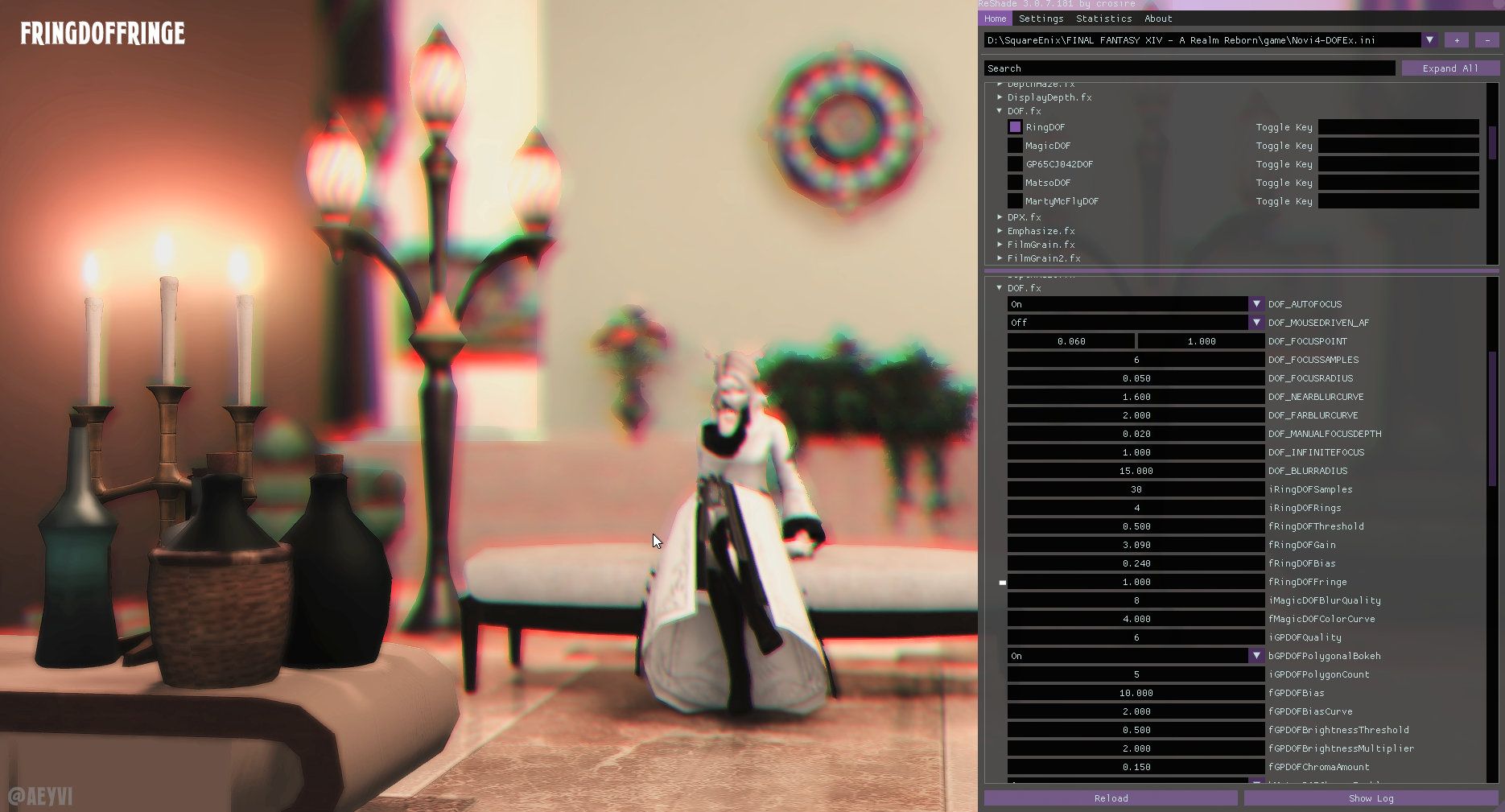Adjust fGPDOFBiasCurve value slider

click(1136, 711)
